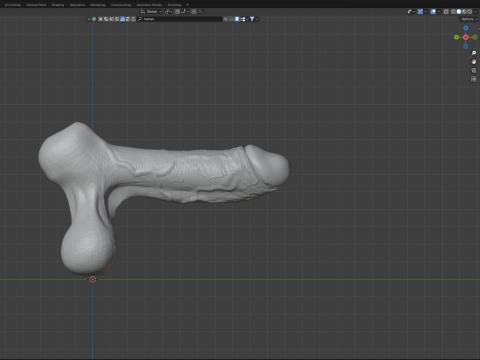
Task: Click the zoom magnifier viewport button
Action: (474, 53)
